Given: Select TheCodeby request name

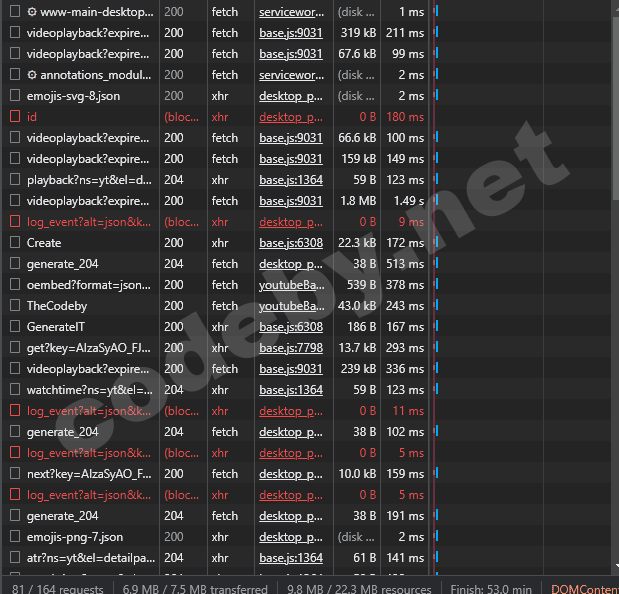Looking at the screenshot, I should pyautogui.click(x=57, y=306).
